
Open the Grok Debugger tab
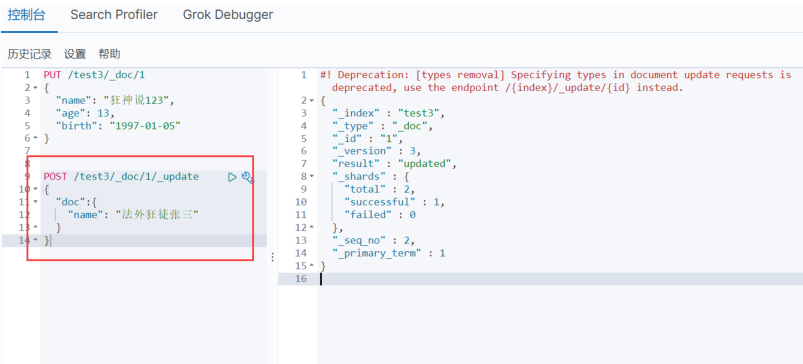point(228,15)
